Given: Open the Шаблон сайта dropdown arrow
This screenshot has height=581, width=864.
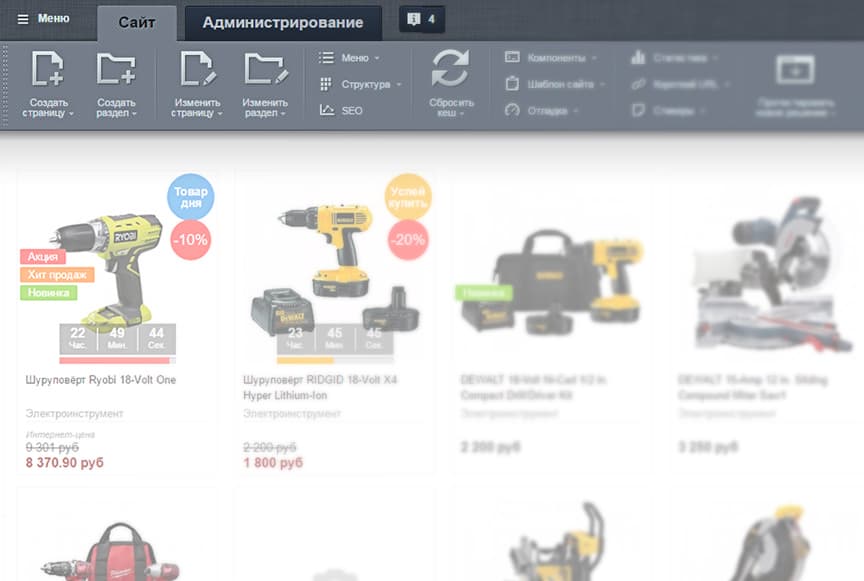Looking at the screenshot, I should click(x=602, y=84).
